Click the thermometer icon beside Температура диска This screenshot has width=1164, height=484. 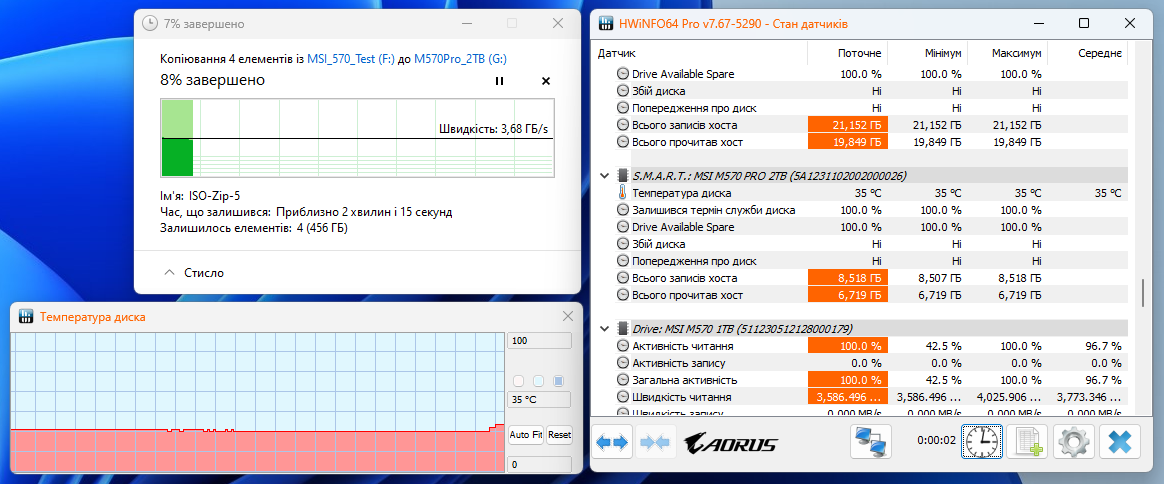click(622, 193)
